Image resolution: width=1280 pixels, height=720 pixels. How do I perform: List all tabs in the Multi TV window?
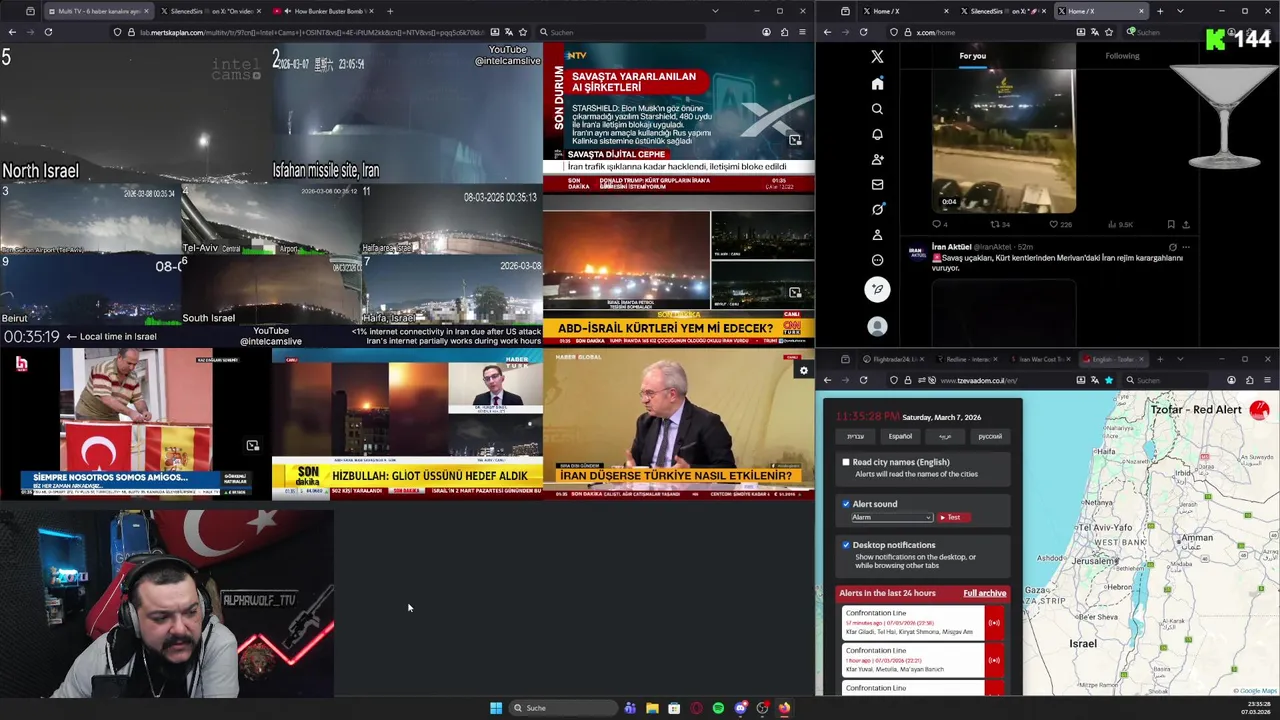click(x=715, y=11)
